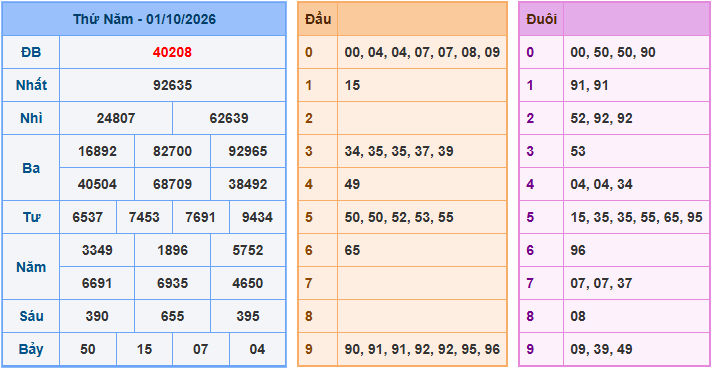This screenshot has height=368, width=712.
Task: Click the digit 2 in the Đầu column
Action: point(309,118)
